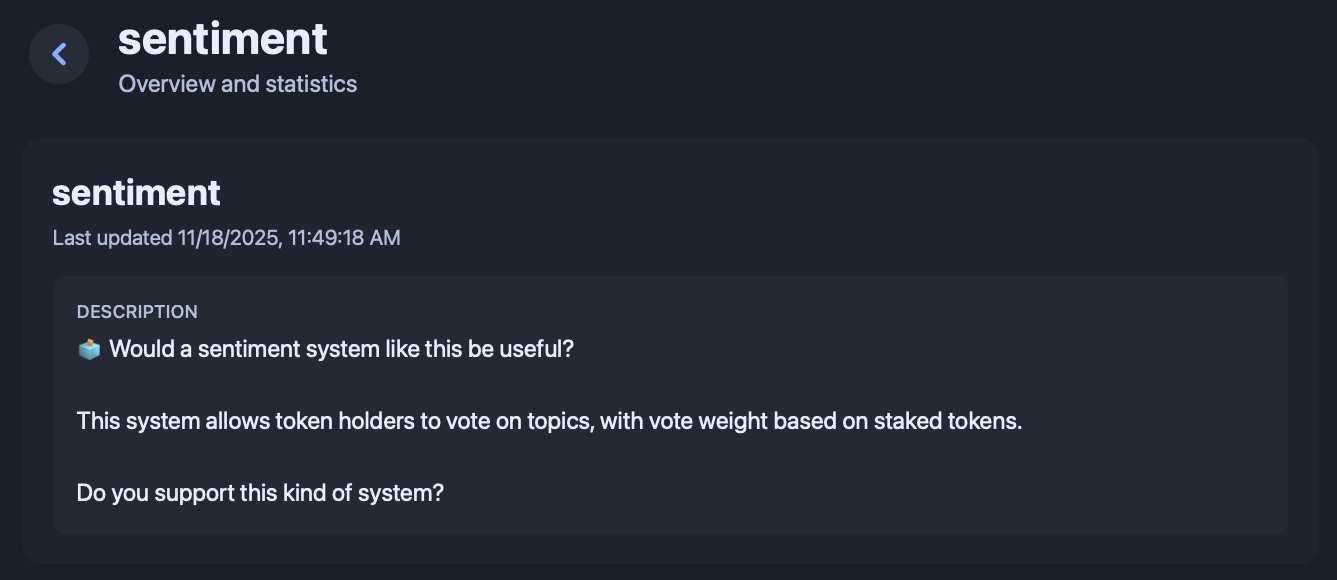Click the ballot box emoji icon

[x=89, y=349]
